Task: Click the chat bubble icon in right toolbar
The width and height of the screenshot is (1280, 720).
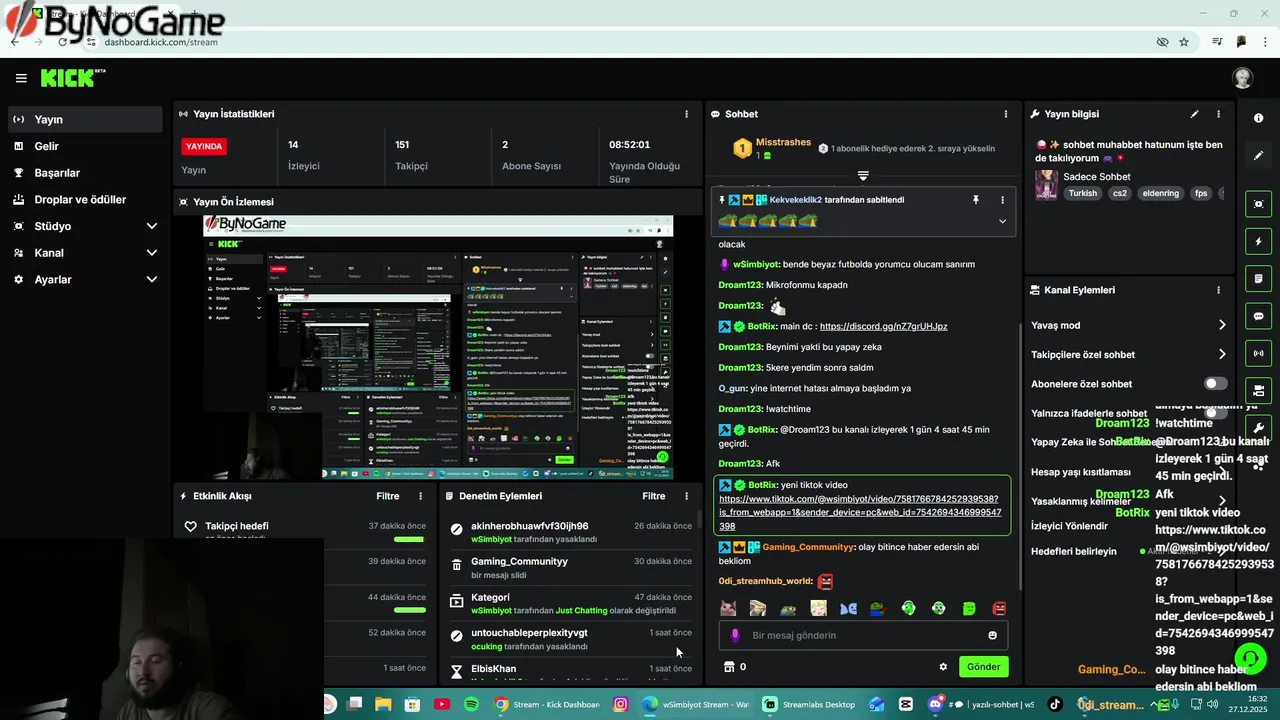Action: click(1258, 316)
